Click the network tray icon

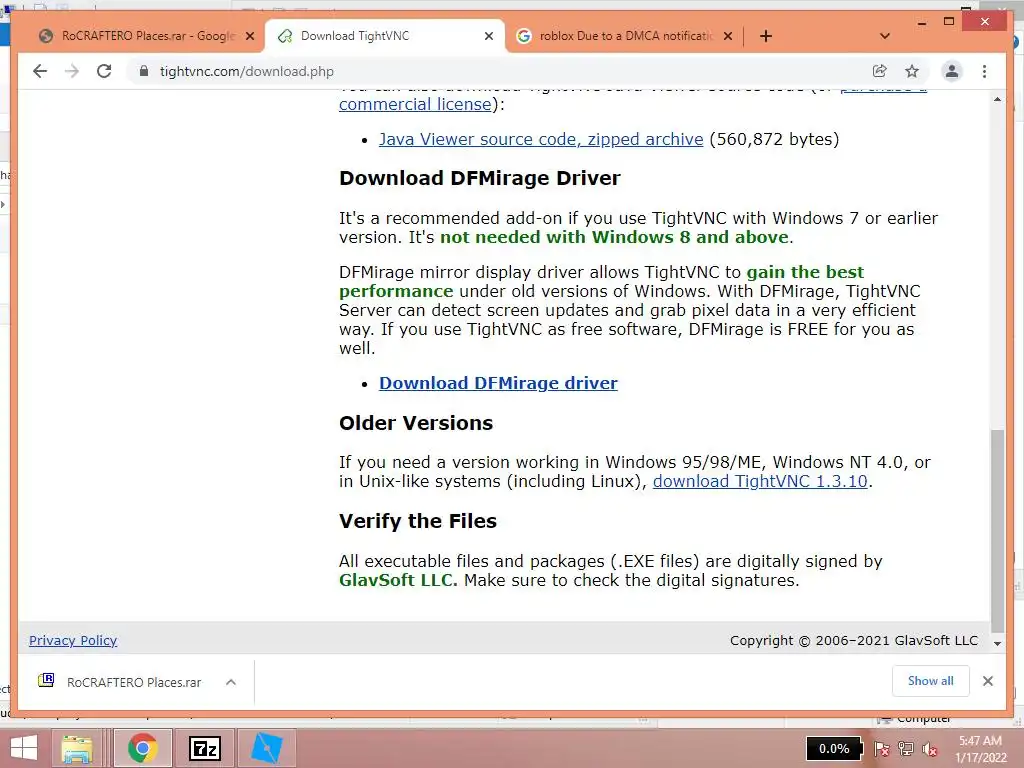906,749
